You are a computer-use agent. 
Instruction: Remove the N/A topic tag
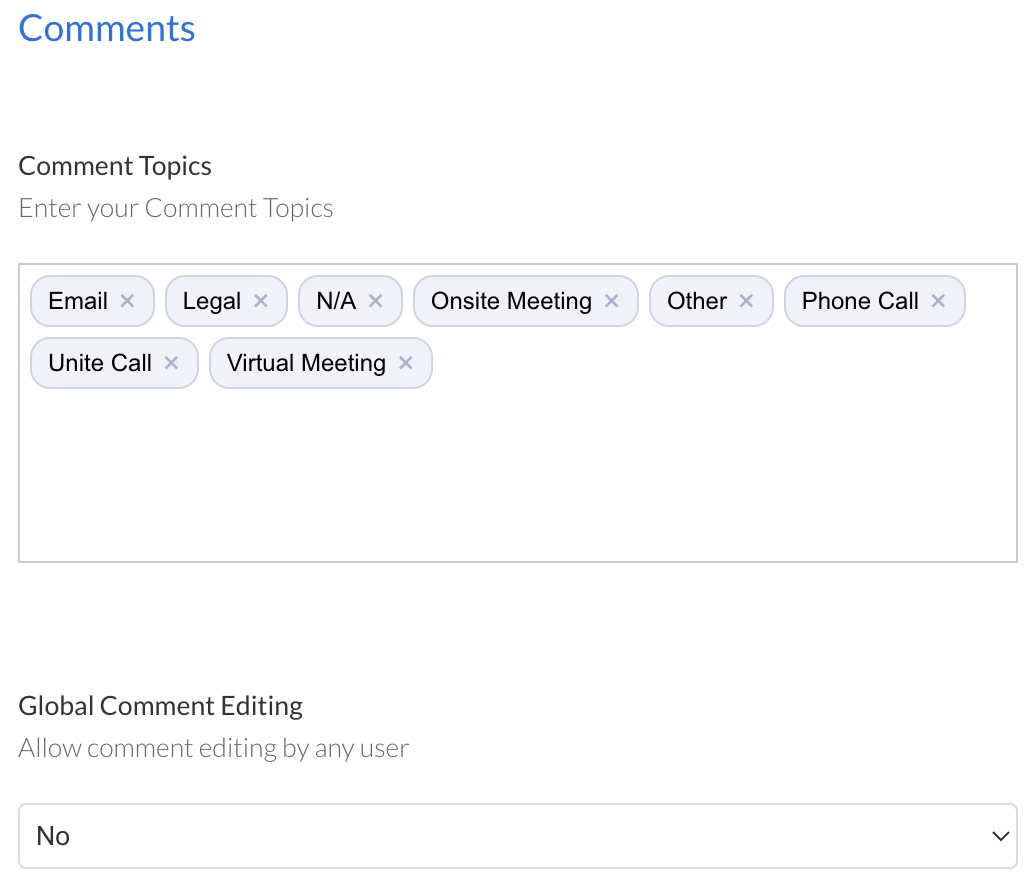coord(375,300)
